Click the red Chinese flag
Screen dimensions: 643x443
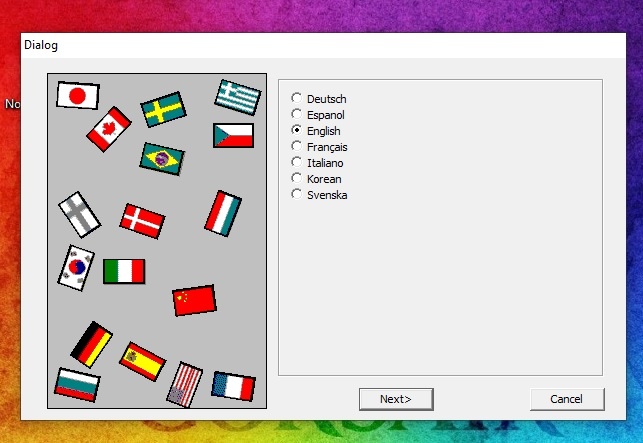click(193, 299)
